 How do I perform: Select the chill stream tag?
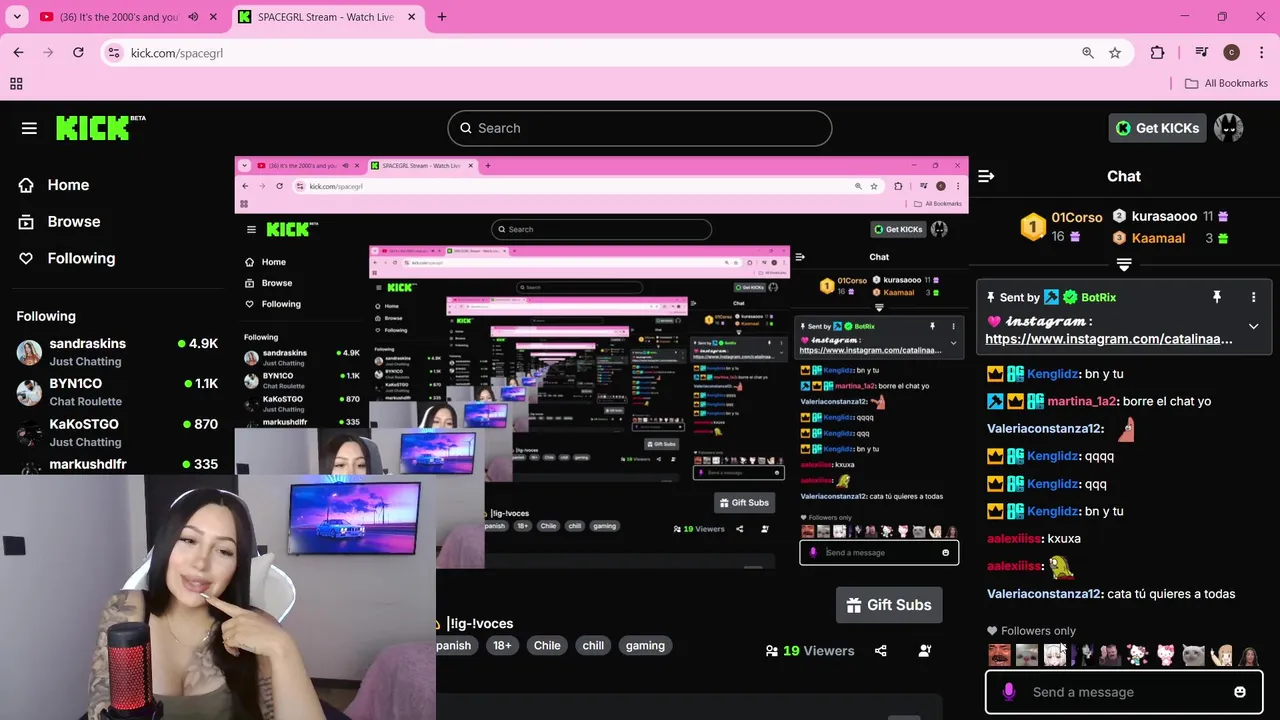coord(593,645)
